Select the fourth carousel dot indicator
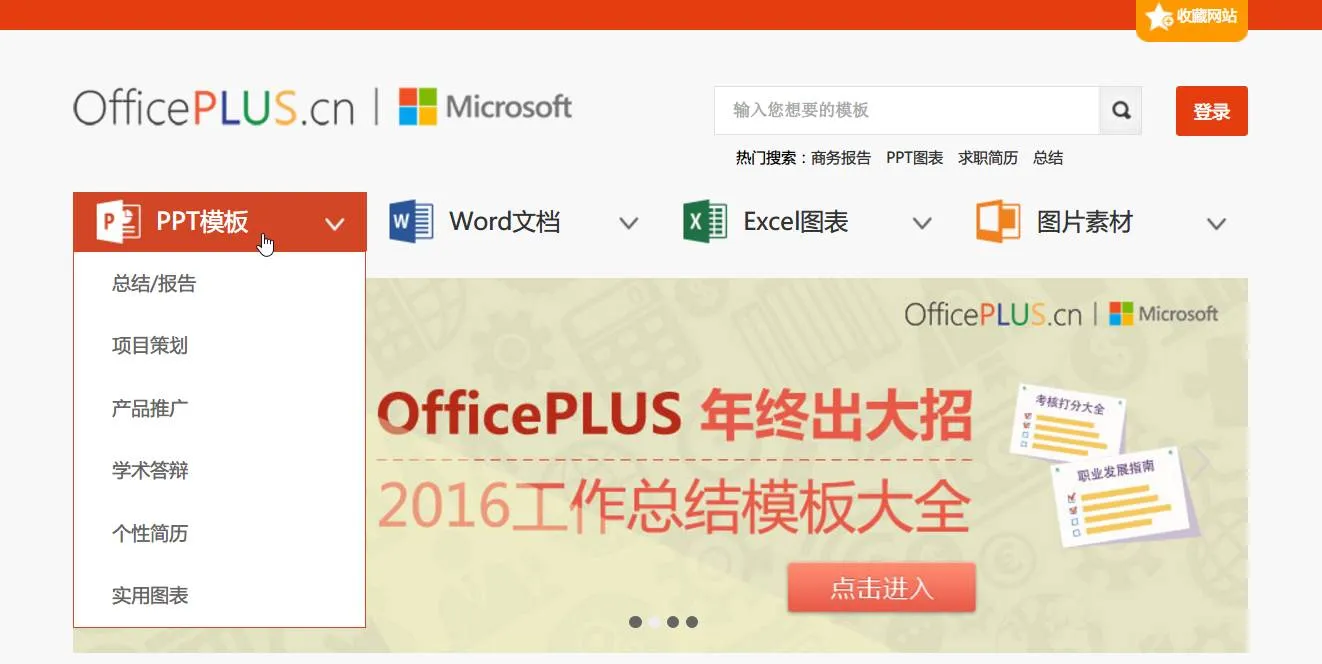The width and height of the screenshot is (1322, 664). click(x=692, y=622)
